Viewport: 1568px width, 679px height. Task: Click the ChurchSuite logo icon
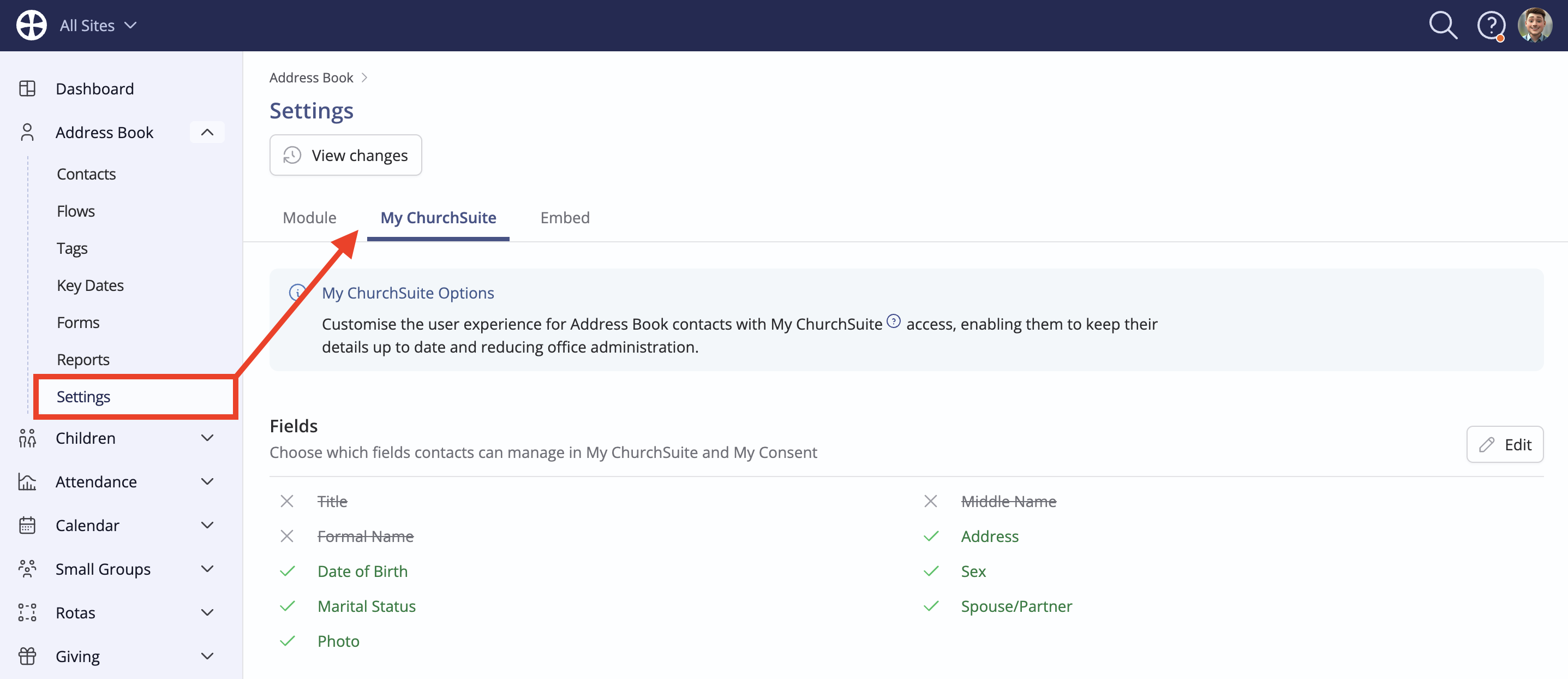click(x=31, y=25)
